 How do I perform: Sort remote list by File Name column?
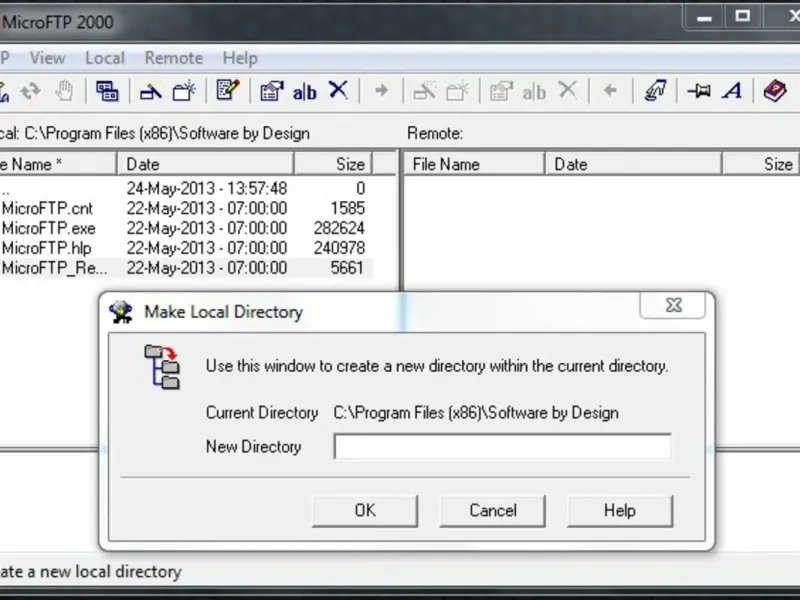coord(474,164)
